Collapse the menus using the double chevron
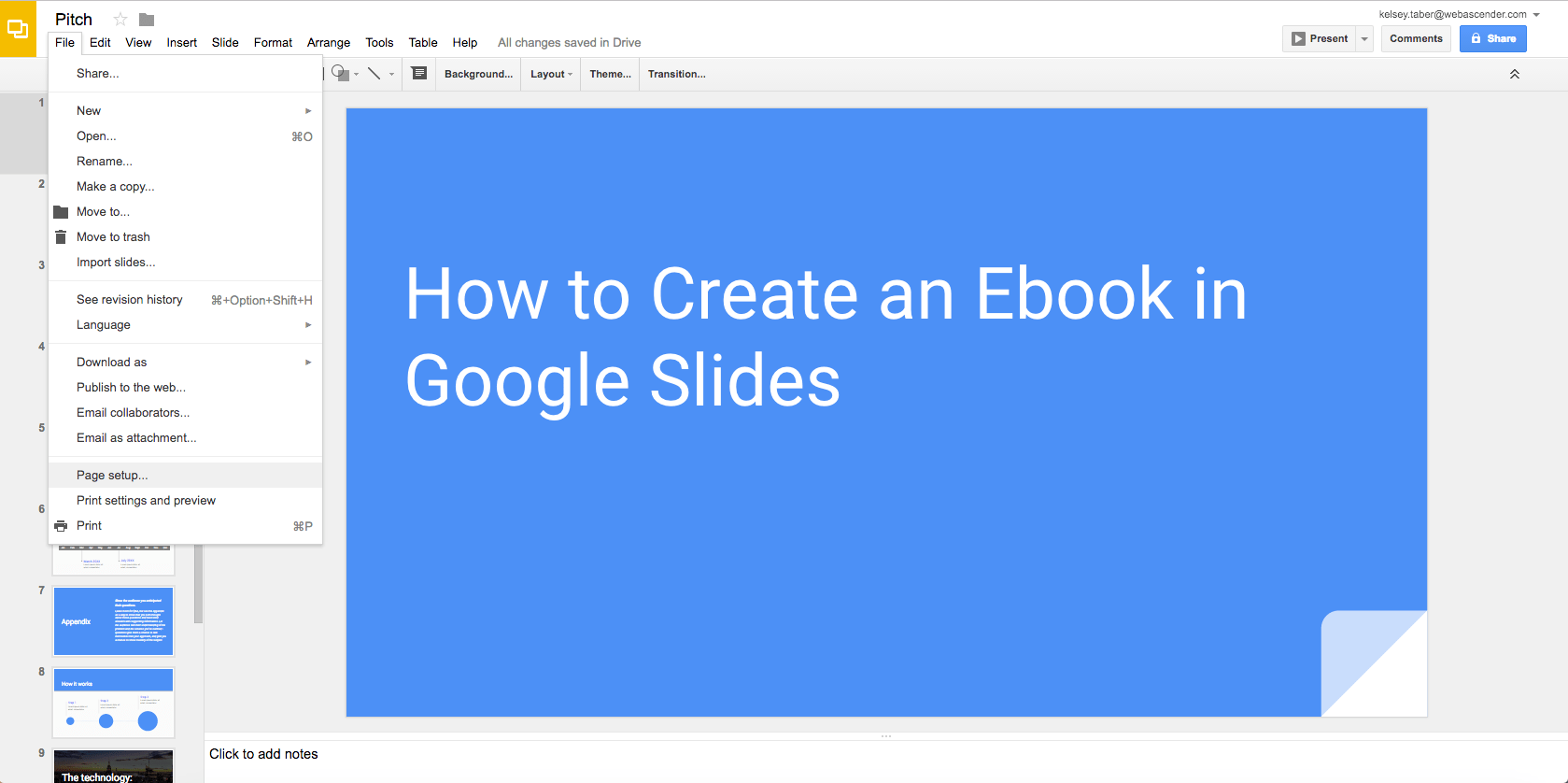Image resolution: width=1568 pixels, height=783 pixels. pos(1515,74)
